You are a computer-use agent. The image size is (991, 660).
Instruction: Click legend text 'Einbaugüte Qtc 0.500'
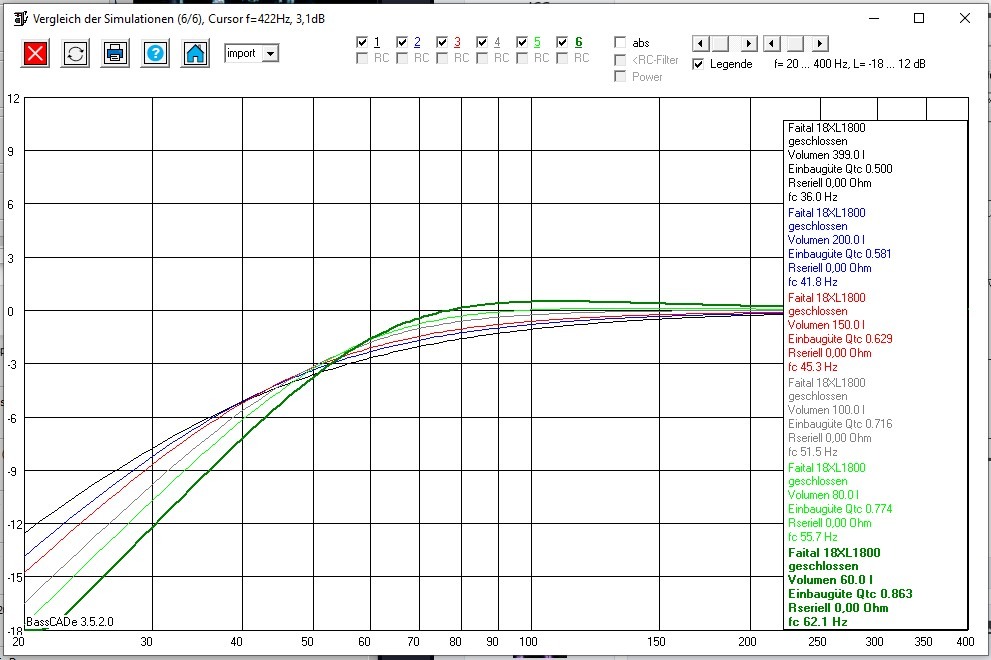[x=840, y=169]
